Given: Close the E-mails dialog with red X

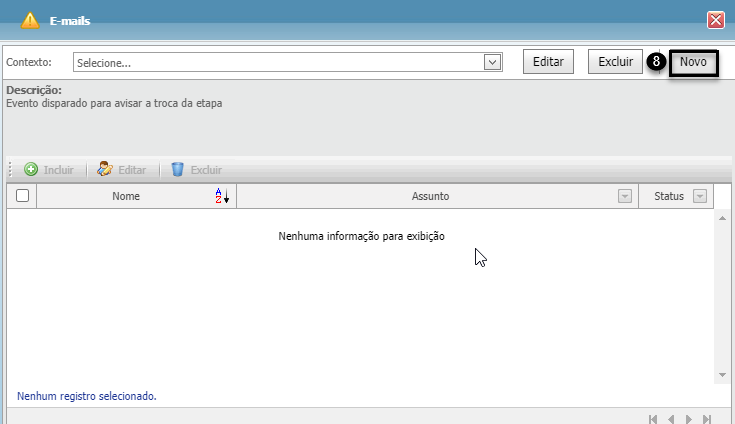Looking at the screenshot, I should 715,20.
